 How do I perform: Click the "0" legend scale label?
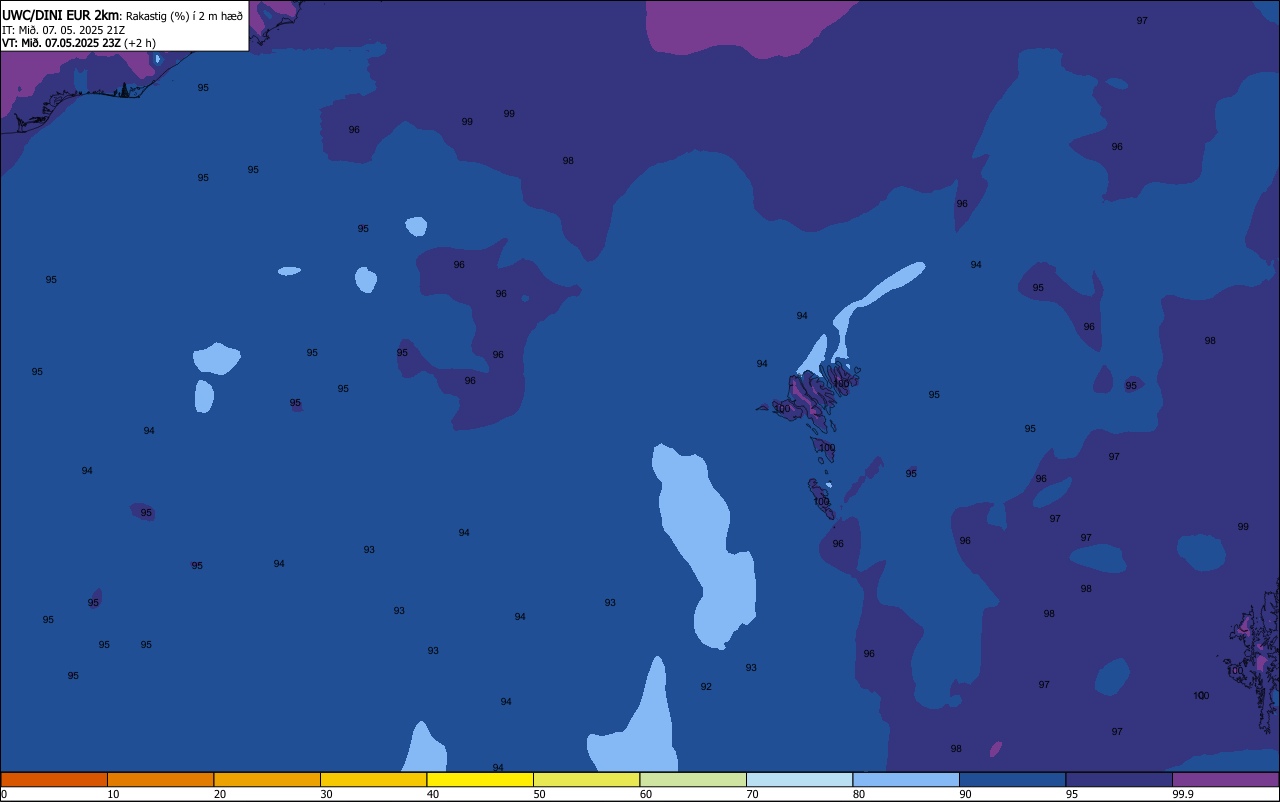(x=4, y=794)
